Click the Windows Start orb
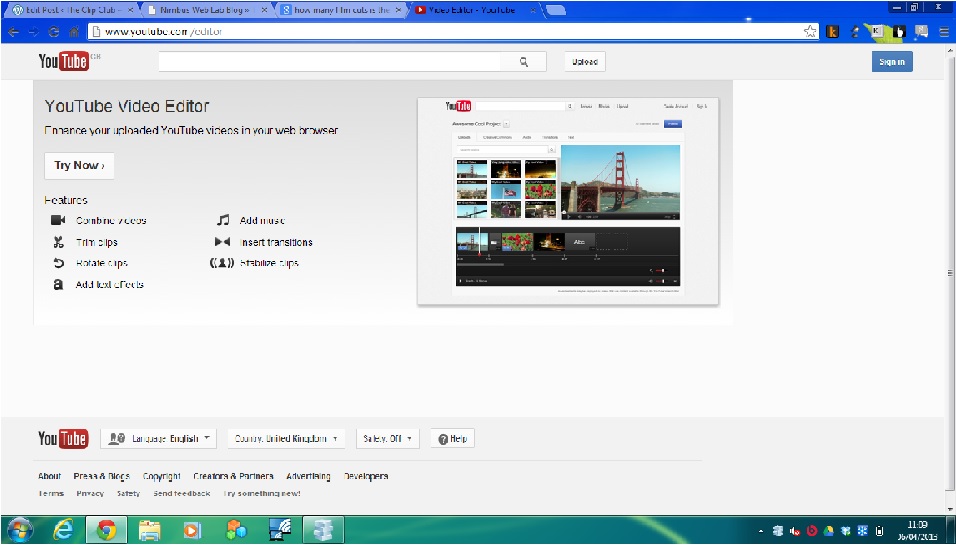The image size is (956, 546). coord(20,529)
